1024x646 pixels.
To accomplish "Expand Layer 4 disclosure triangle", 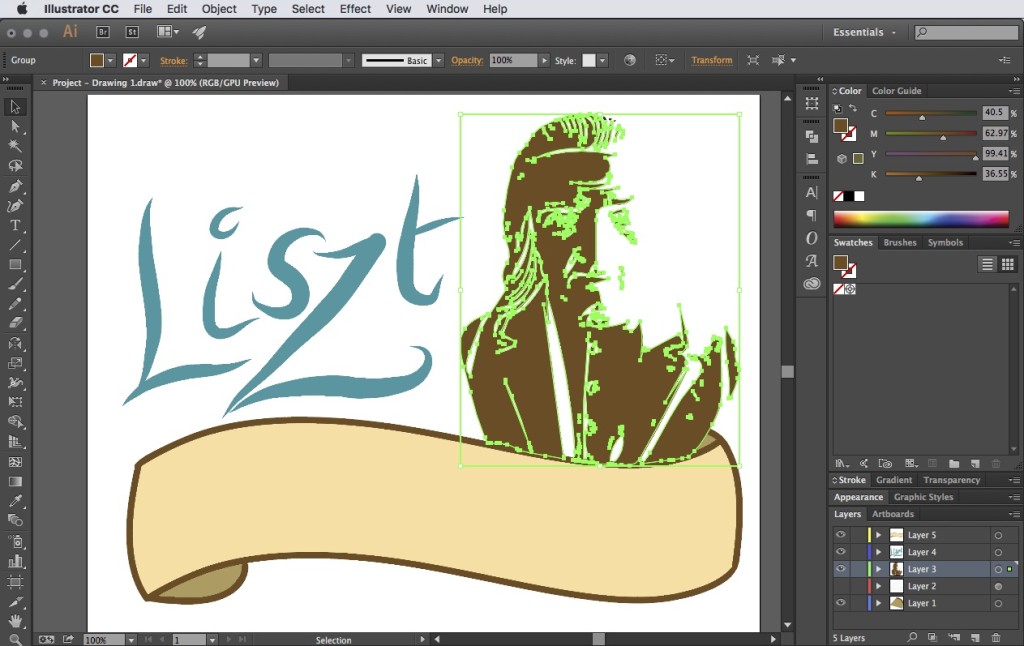I will 878,552.
